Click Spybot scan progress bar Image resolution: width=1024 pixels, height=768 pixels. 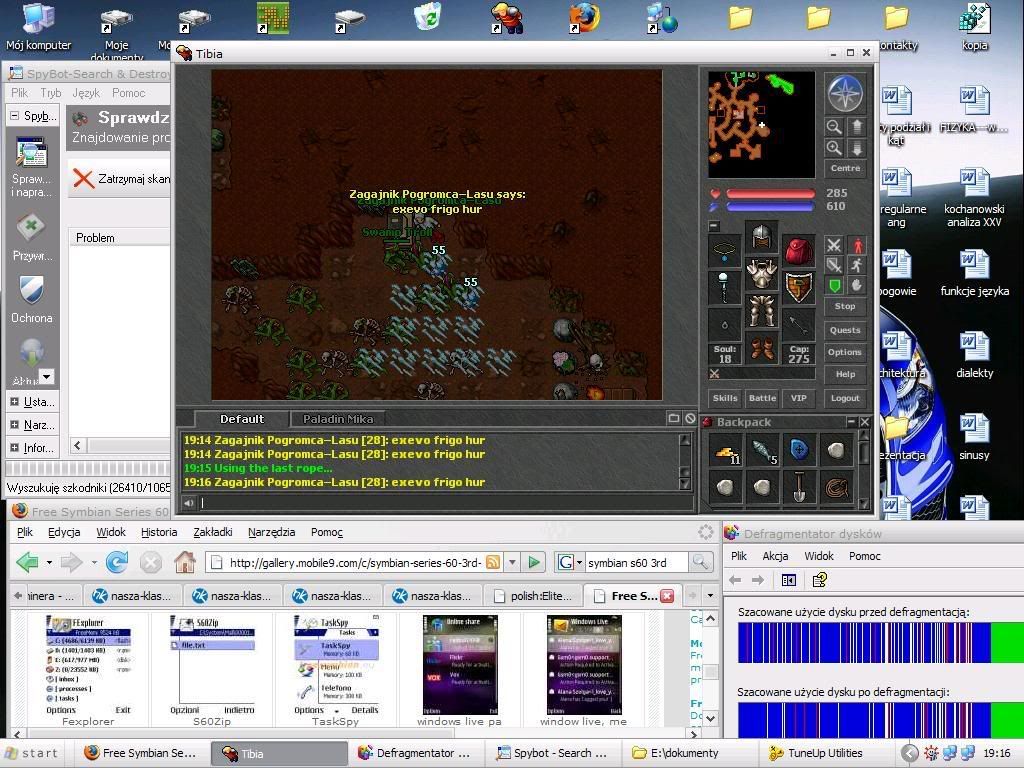pyautogui.click(x=88, y=468)
